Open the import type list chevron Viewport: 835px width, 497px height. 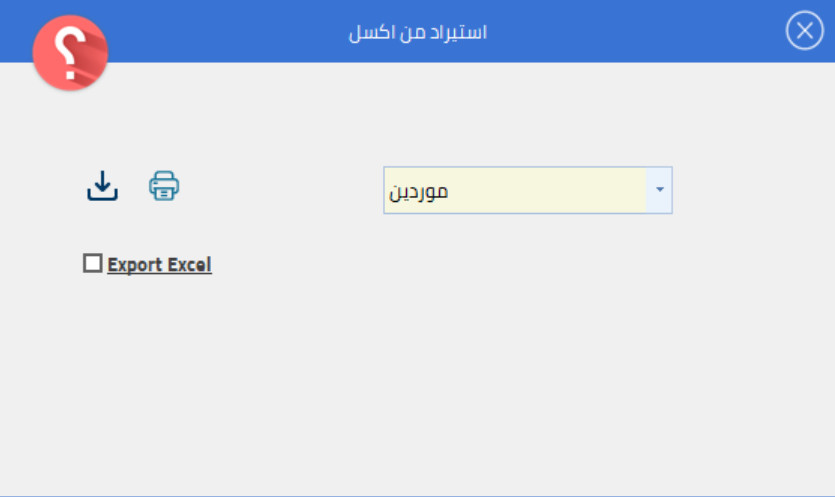659,190
